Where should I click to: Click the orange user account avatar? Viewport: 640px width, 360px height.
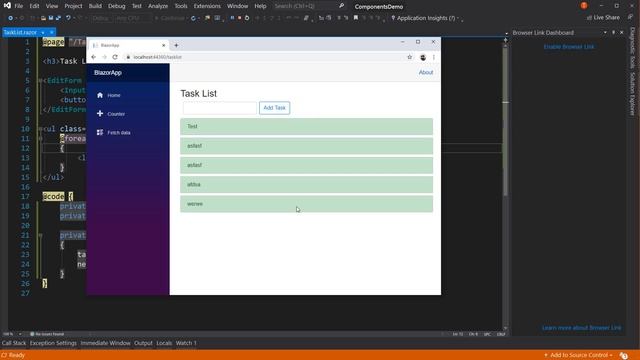click(x=584, y=6)
